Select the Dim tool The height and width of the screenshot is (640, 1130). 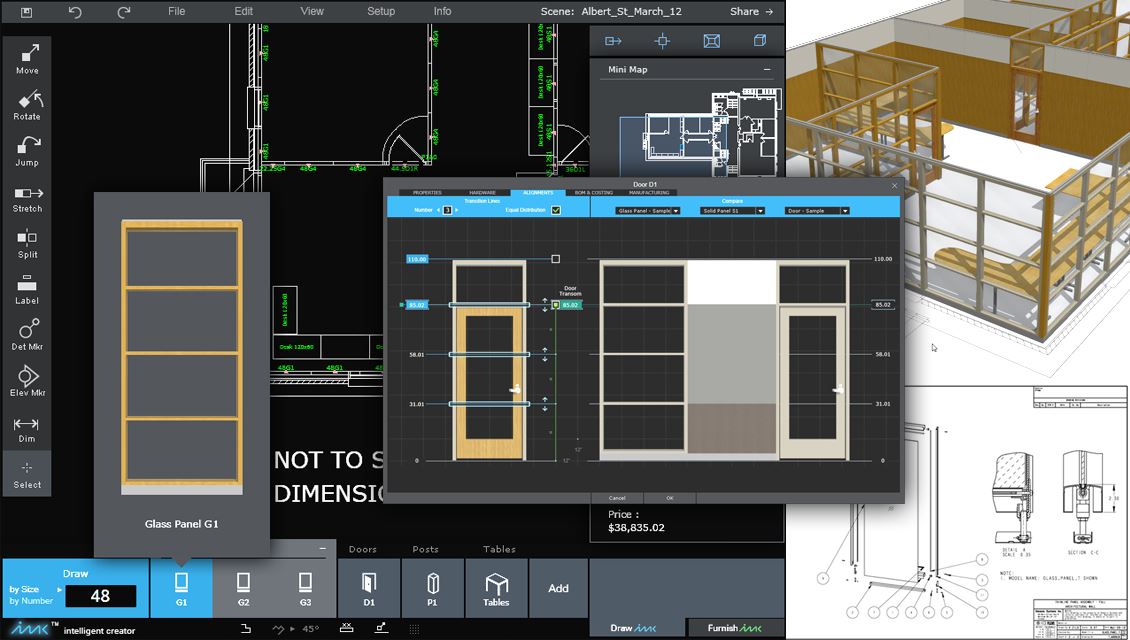click(27, 428)
